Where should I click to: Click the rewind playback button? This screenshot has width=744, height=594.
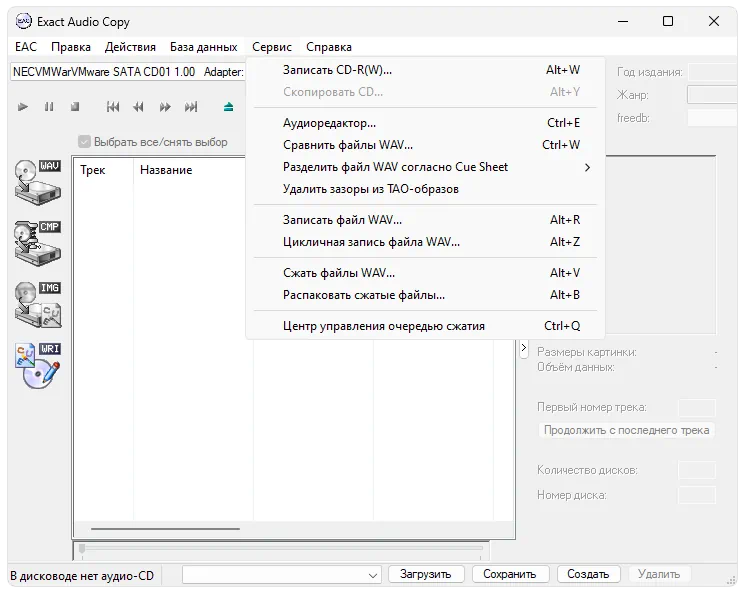pos(139,107)
